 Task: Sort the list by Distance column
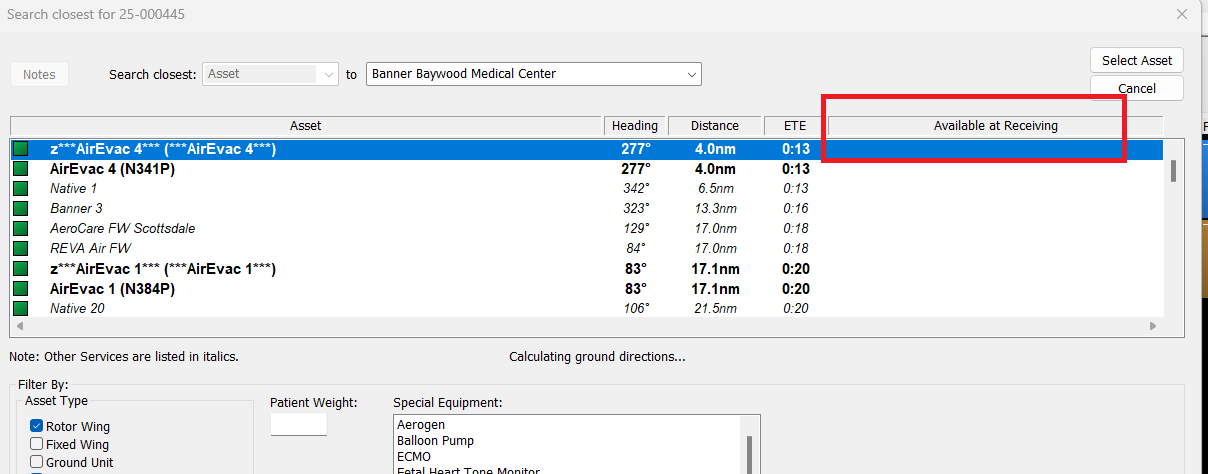(x=714, y=126)
